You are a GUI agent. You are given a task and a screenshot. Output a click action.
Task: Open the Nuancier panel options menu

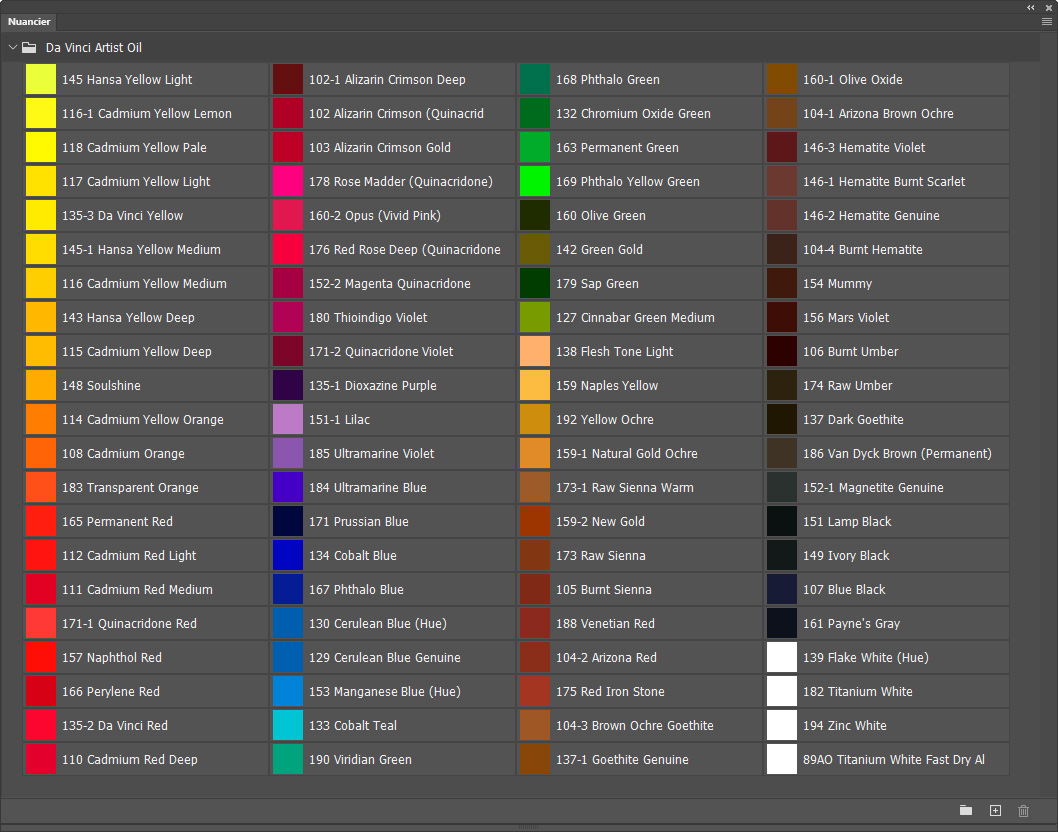point(1047,22)
